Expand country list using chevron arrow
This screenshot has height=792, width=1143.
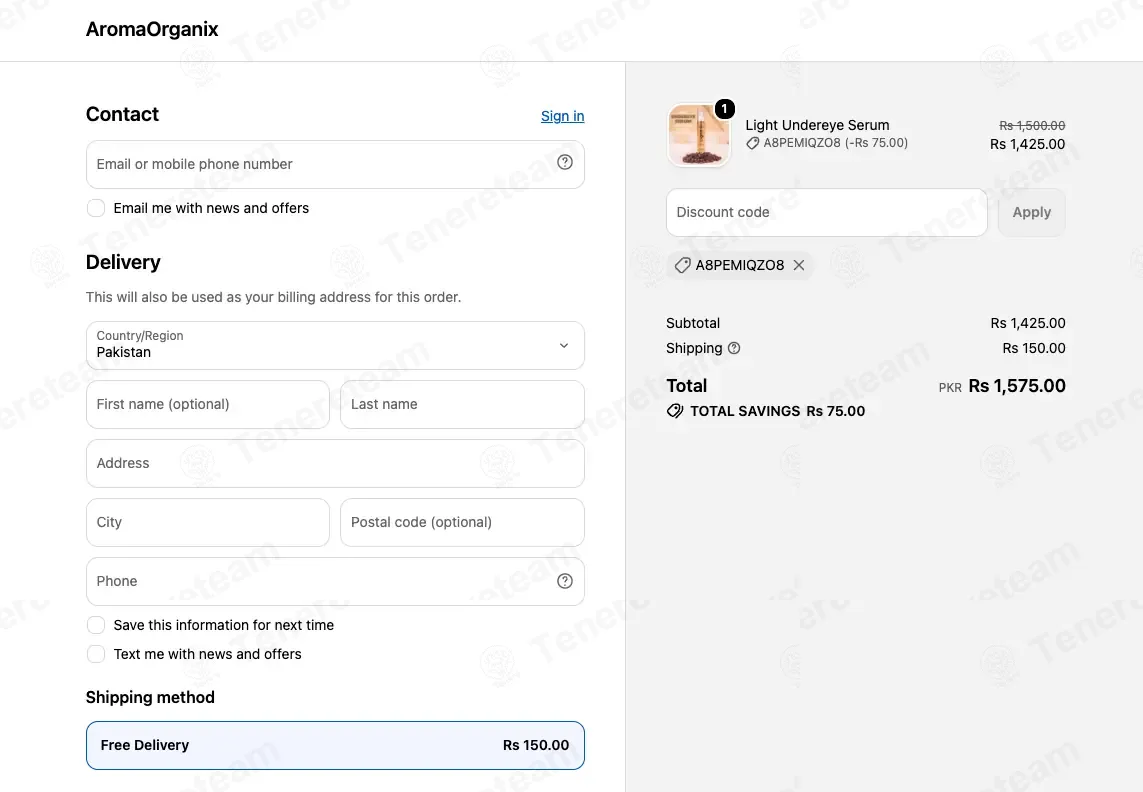[563, 346]
